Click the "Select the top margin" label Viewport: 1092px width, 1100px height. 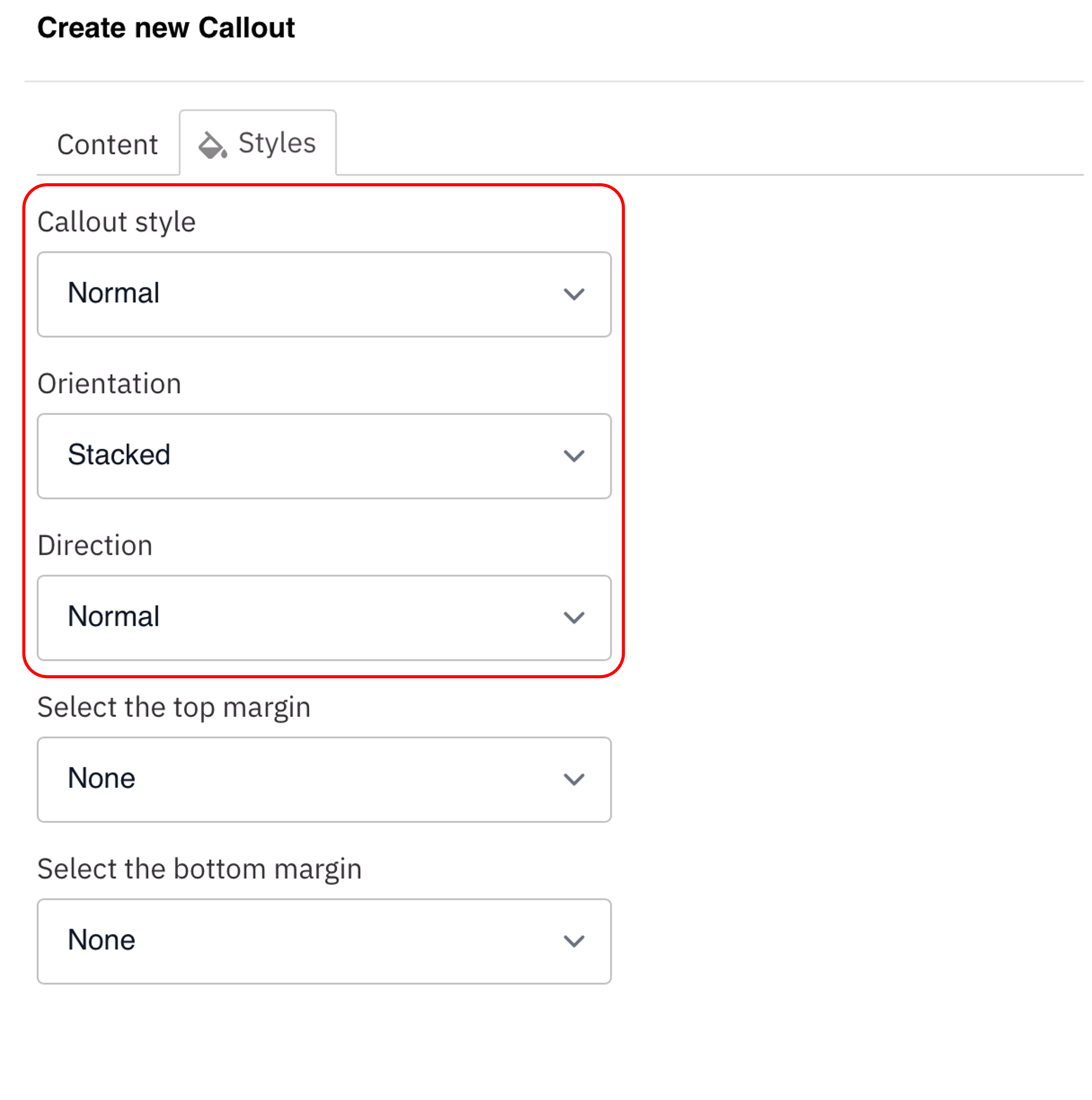click(174, 708)
